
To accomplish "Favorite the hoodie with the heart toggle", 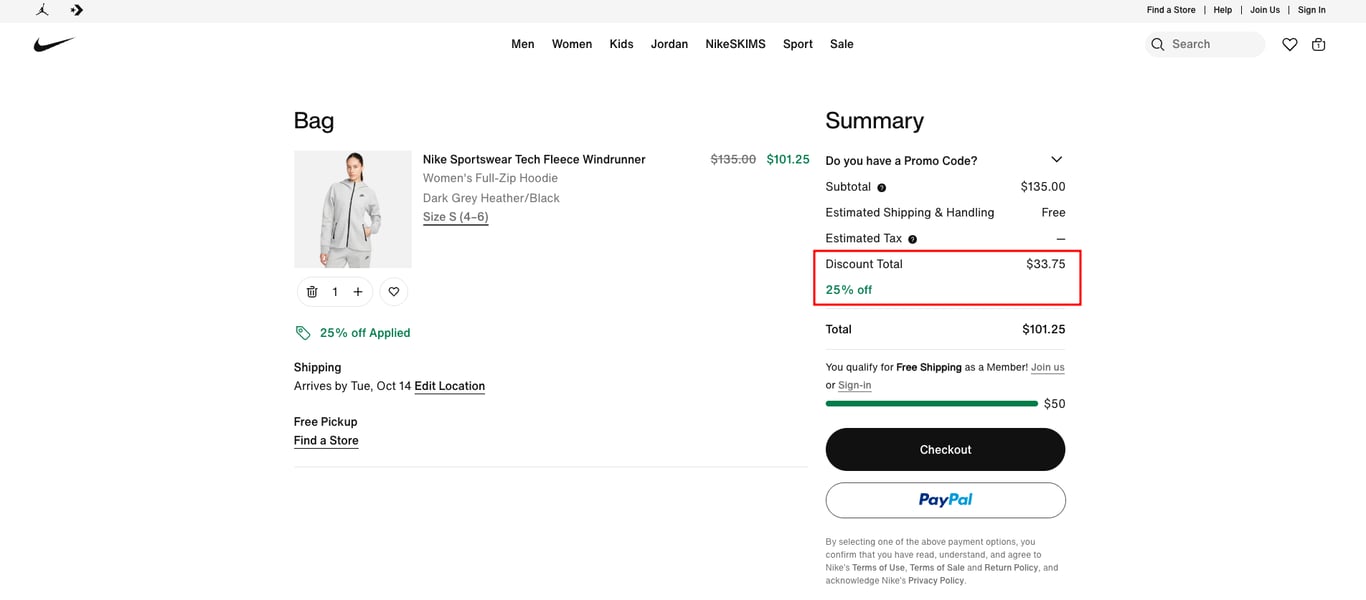I will 393,291.
